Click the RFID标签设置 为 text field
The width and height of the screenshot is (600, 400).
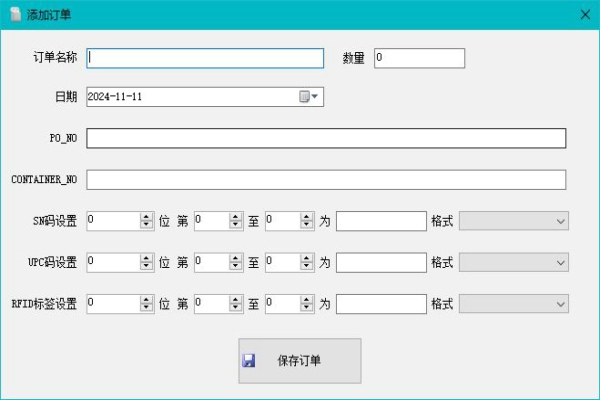click(x=381, y=304)
